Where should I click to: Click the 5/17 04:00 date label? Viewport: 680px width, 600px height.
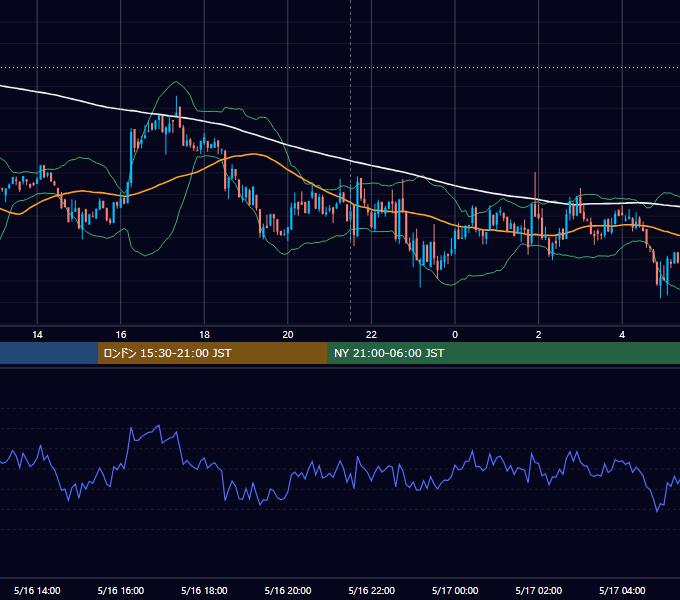pos(622,590)
